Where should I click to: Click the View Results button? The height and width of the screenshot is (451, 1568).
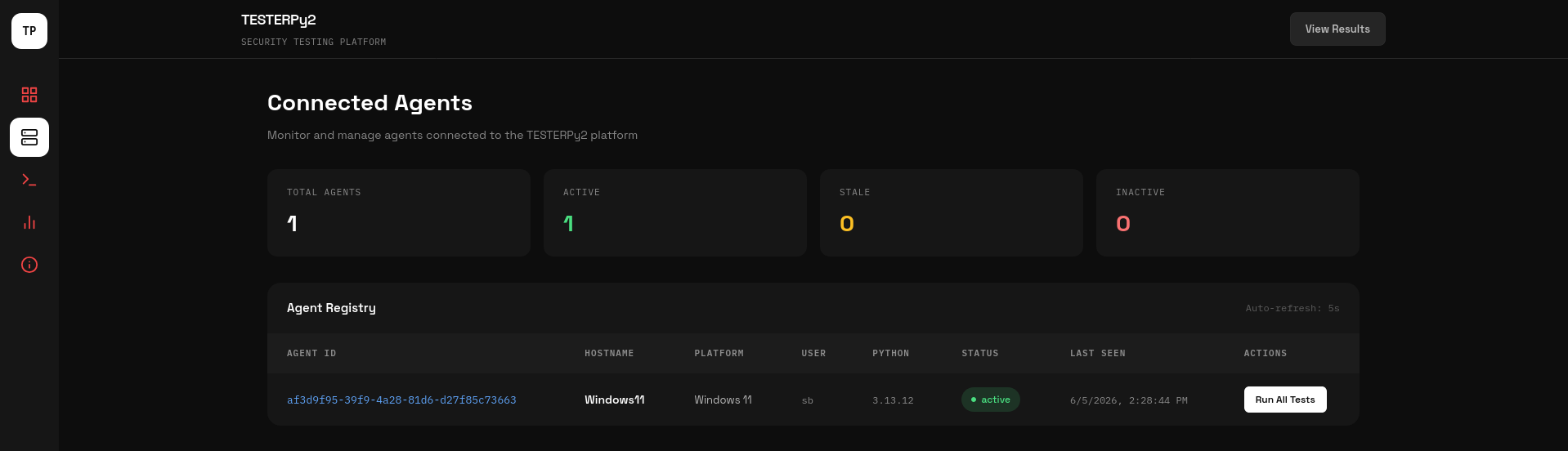[x=1337, y=29]
